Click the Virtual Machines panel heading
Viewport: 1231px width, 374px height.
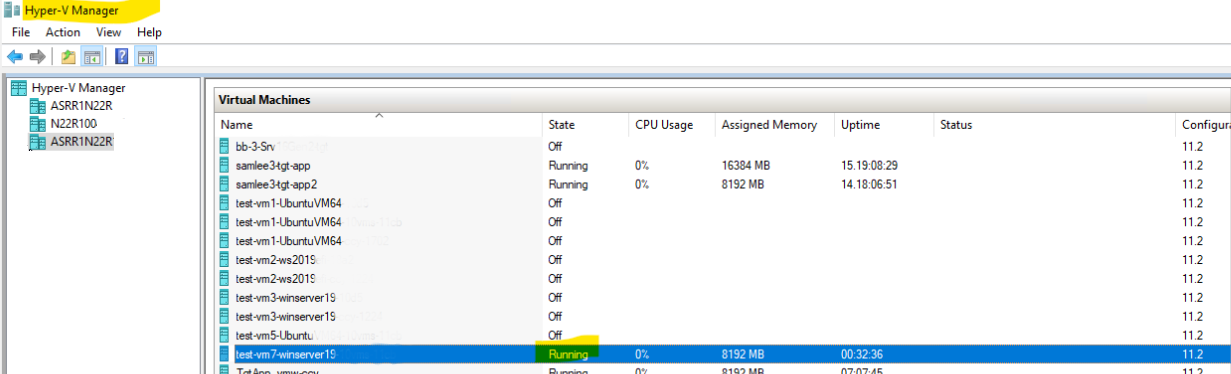point(264,100)
